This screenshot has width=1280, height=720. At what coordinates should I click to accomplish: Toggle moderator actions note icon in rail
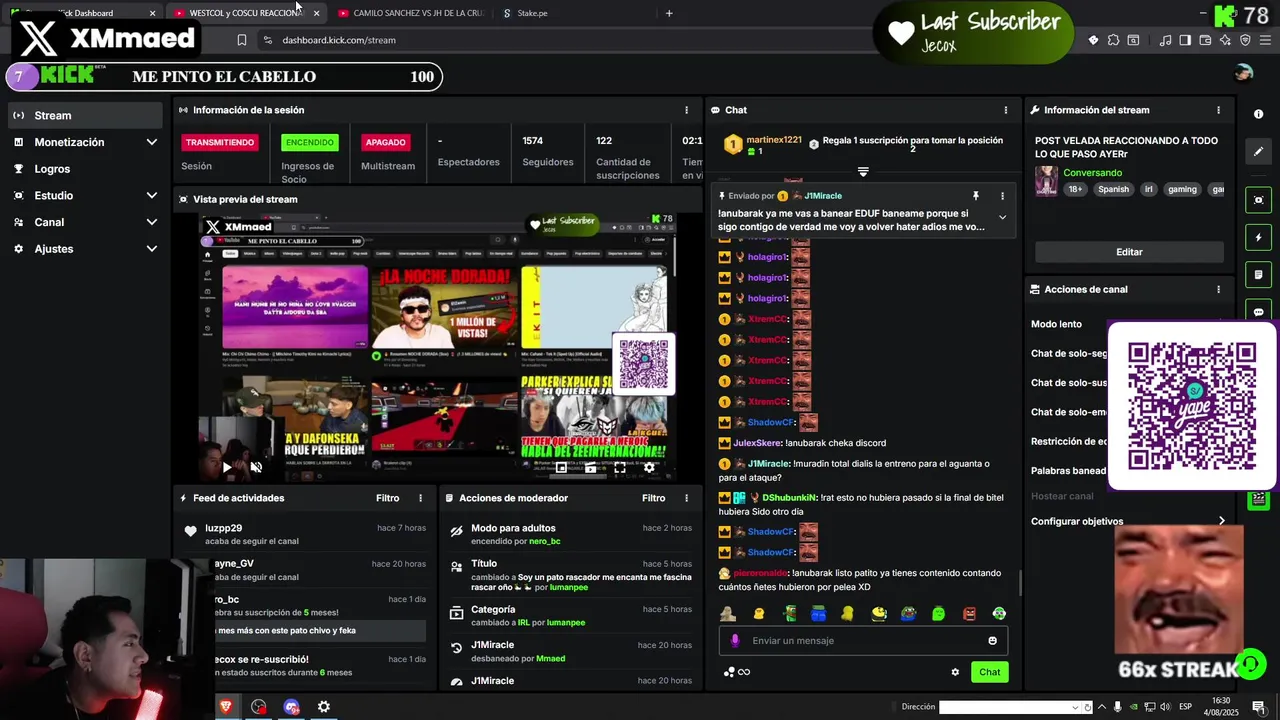[x=1259, y=275]
